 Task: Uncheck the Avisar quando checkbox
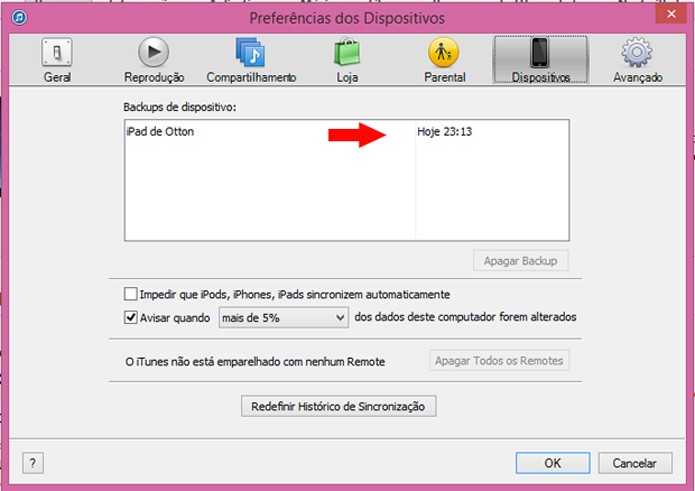point(131,317)
